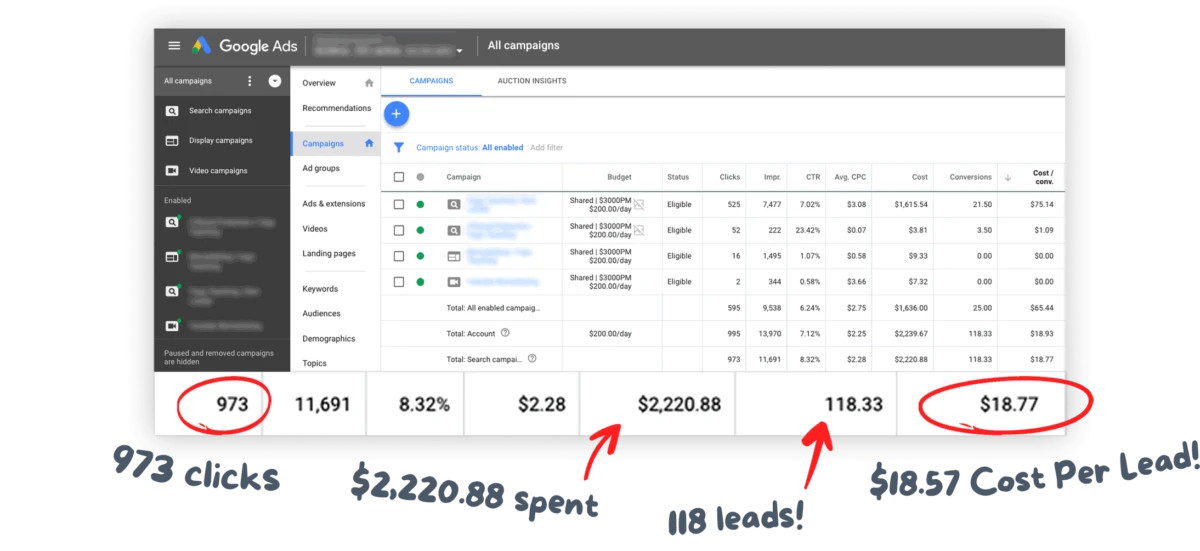This screenshot has width=1200, height=551.
Task: Open Keywords in the page menu
Action: pyautogui.click(x=320, y=289)
